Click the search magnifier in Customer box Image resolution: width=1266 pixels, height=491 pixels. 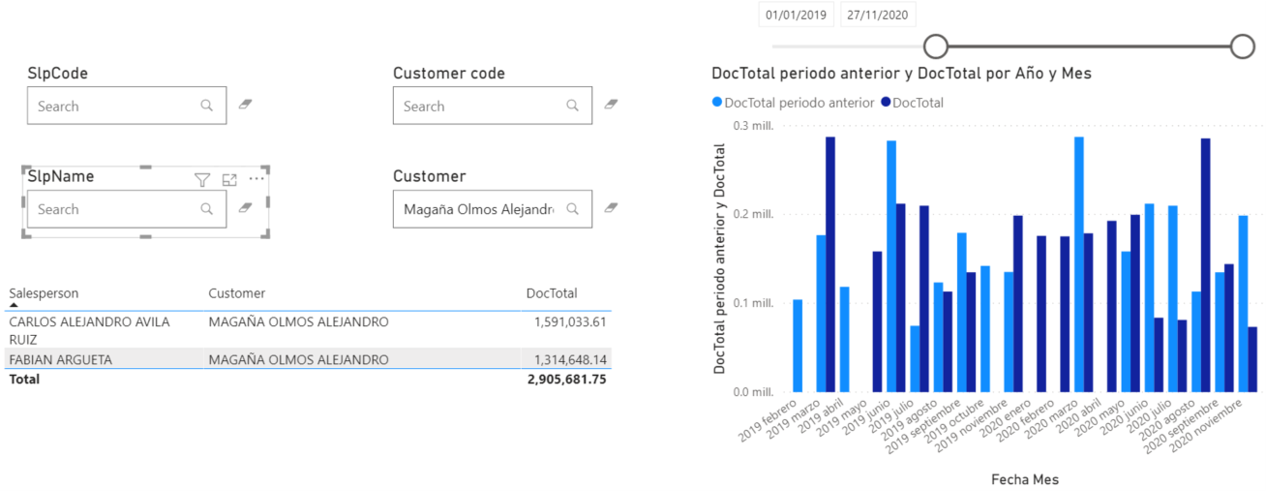(572, 209)
